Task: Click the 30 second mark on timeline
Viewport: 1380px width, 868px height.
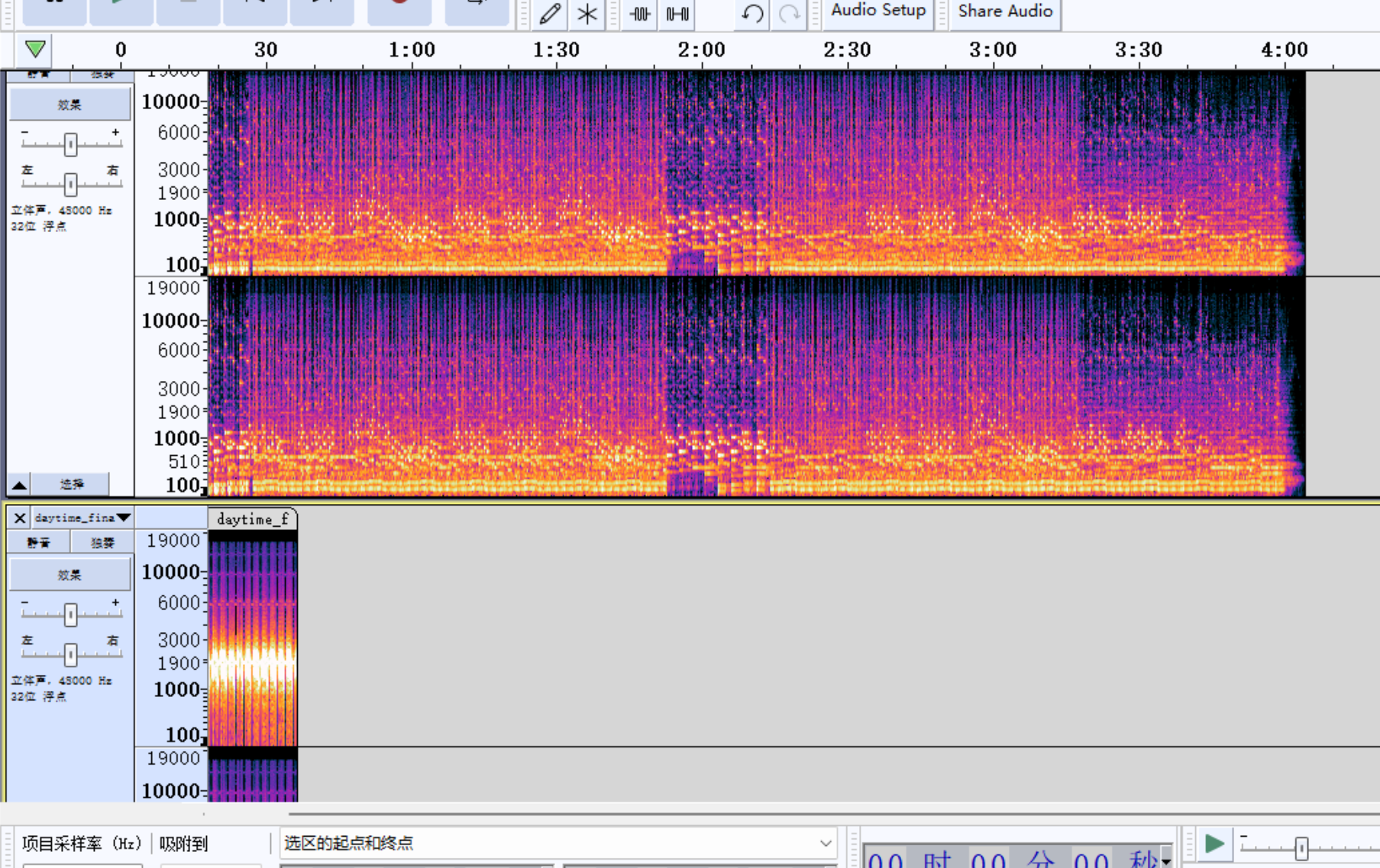Action: coord(266,50)
